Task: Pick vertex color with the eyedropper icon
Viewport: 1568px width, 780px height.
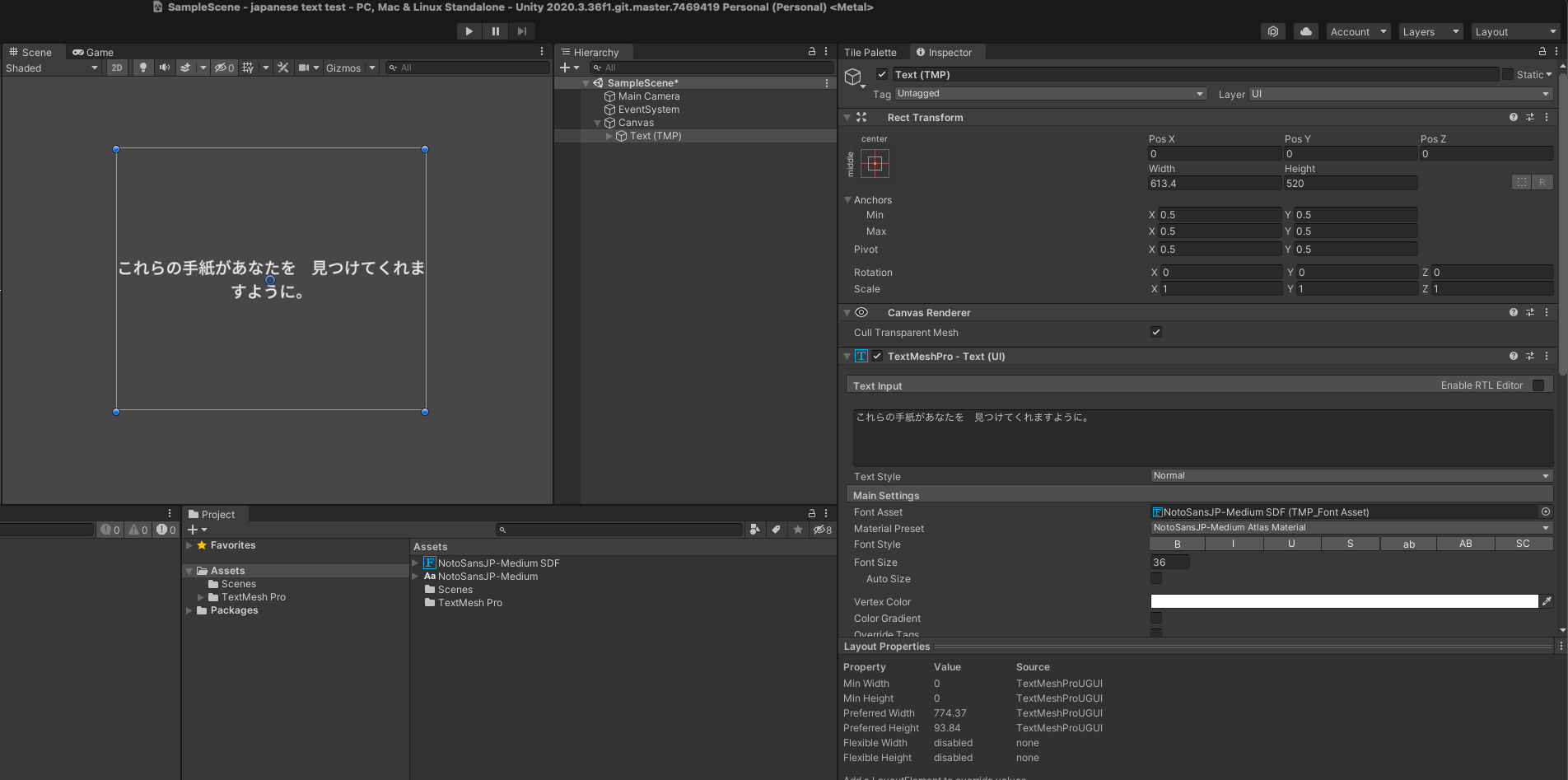Action: click(x=1547, y=601)
